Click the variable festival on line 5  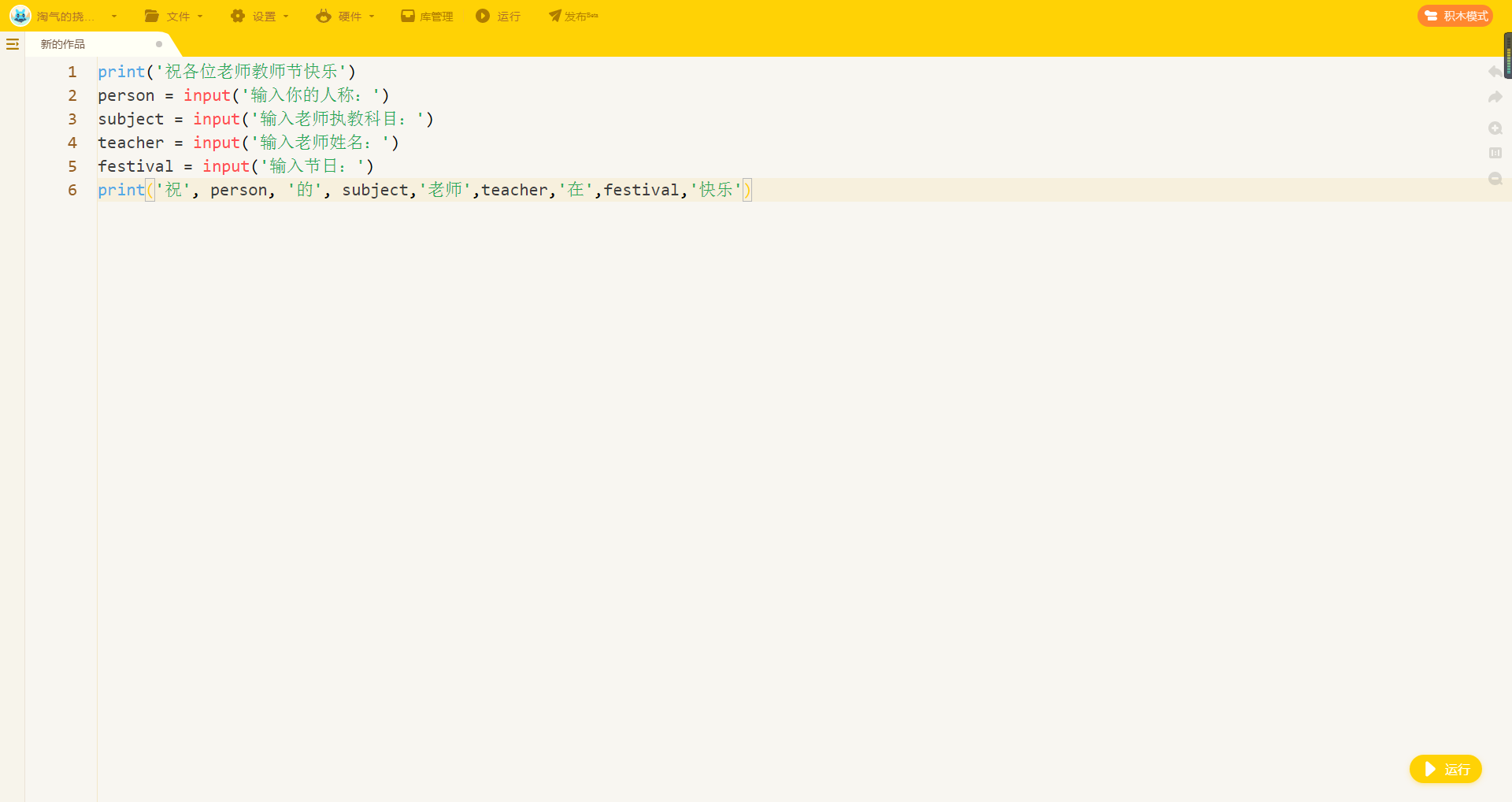pos(135,166)
